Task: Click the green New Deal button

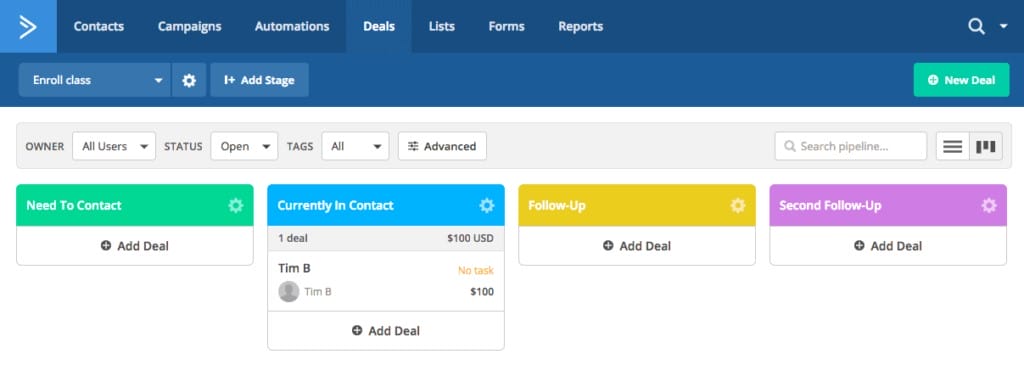Action: point(961,80)
